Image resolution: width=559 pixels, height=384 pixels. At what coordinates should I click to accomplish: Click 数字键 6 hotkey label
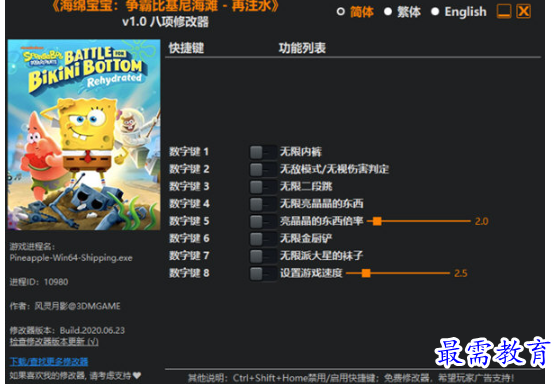(189, 238)
